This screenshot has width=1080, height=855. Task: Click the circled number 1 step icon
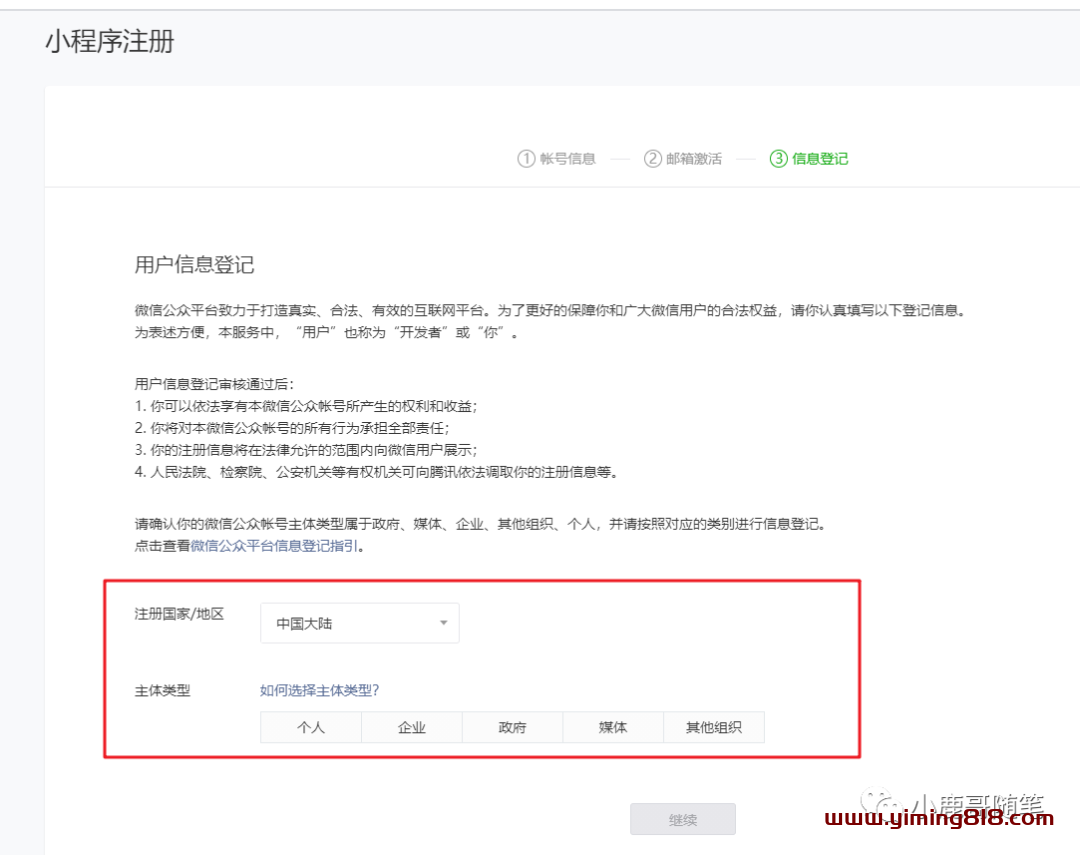[526, 158]
